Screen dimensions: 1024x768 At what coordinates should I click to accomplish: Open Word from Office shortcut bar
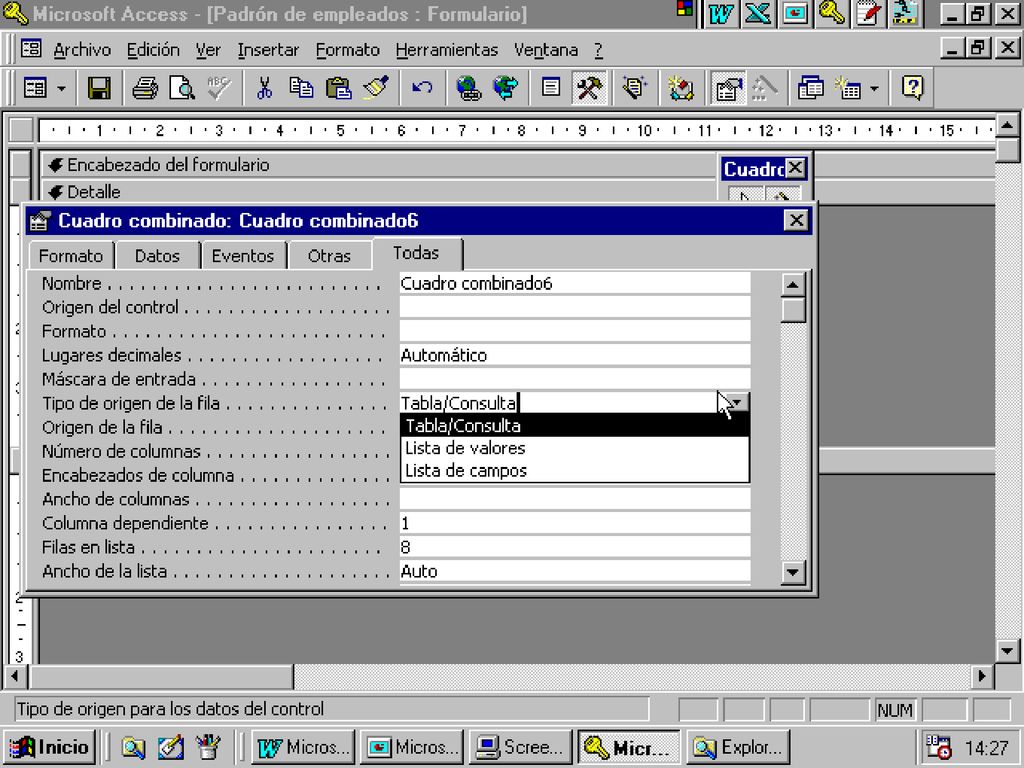pos(720,14)
